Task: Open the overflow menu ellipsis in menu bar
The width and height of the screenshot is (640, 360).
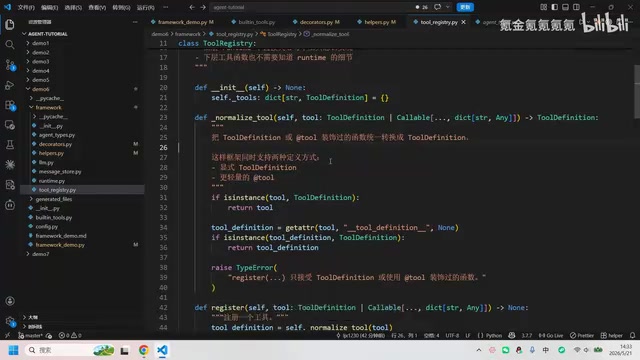Action: (165, 7)
